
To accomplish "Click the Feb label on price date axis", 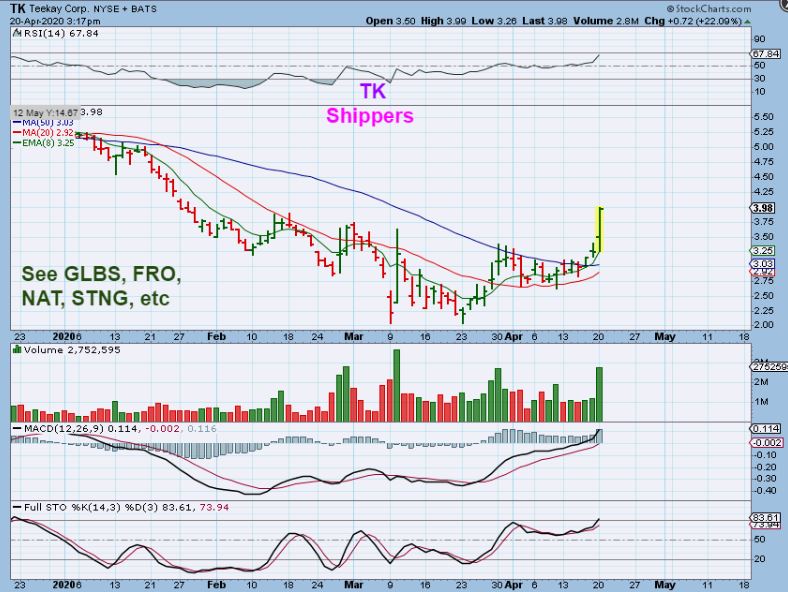I will (217, 336).
